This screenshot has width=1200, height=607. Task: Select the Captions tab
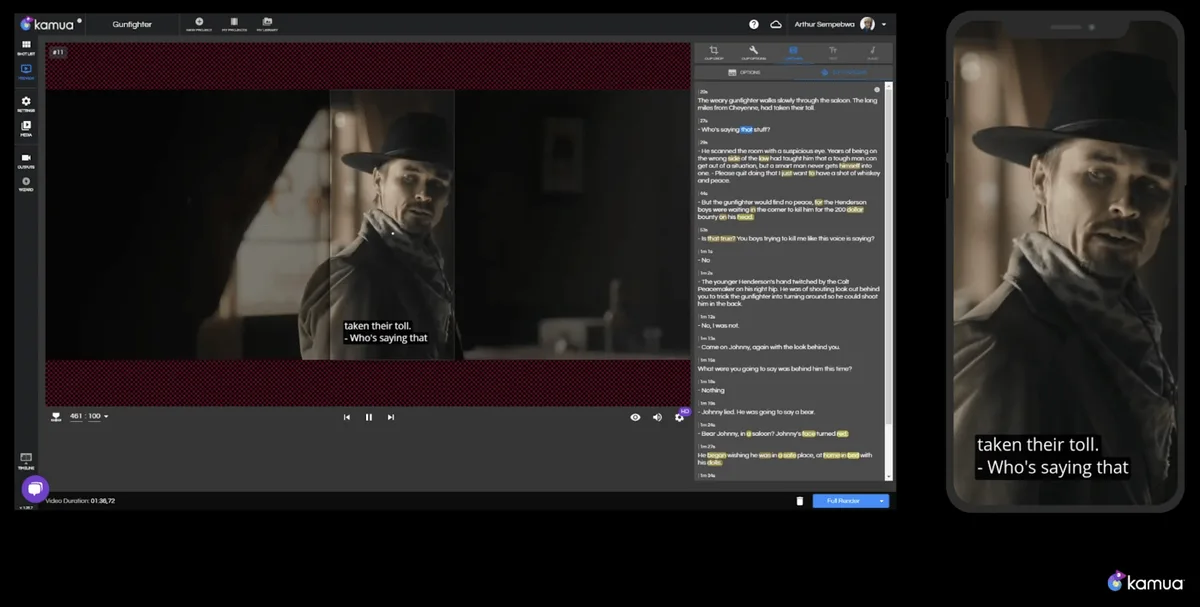coord(793,52)
